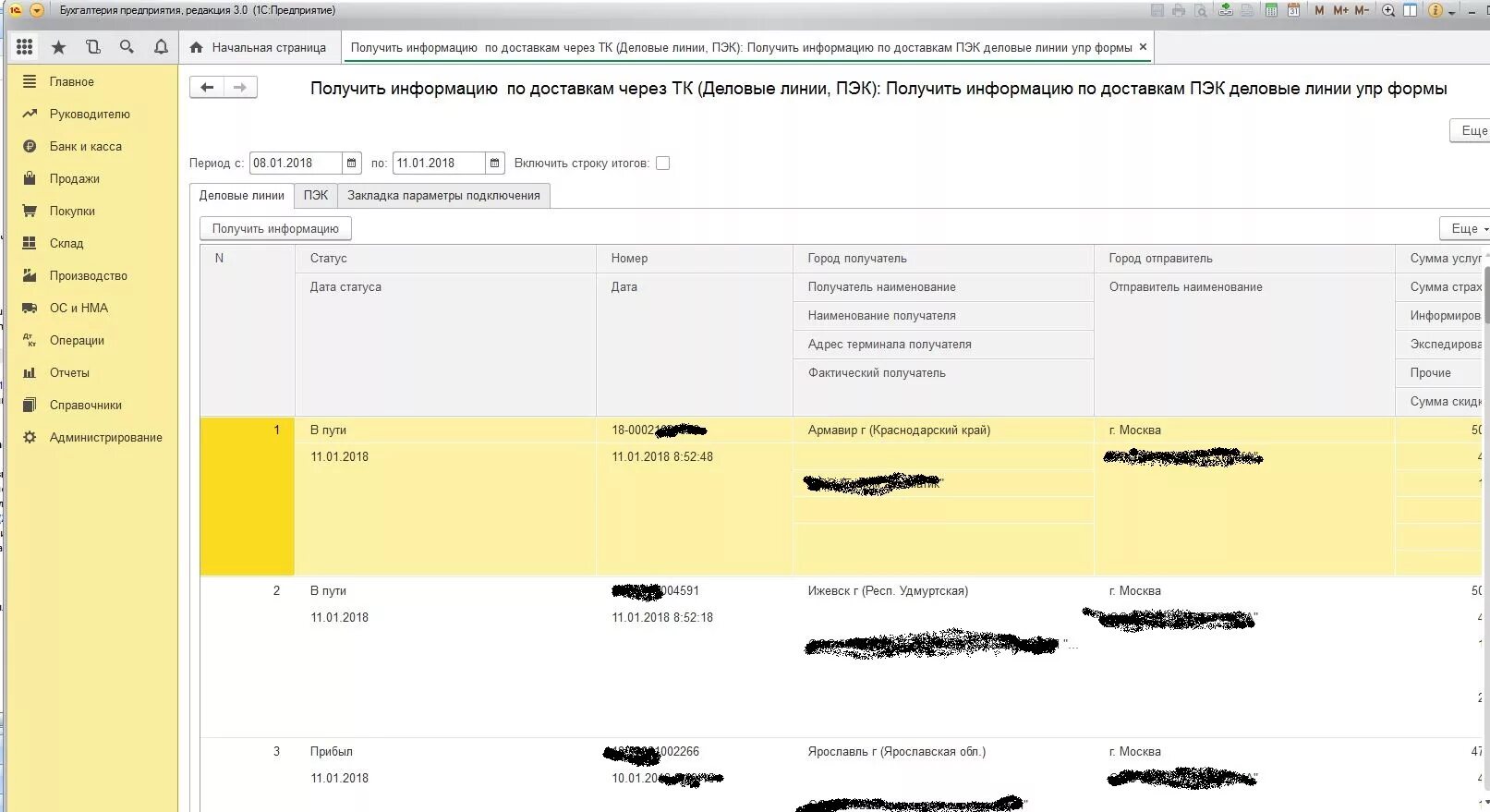Click the save diskette icon in title bar
Image resolution: width=1490 pixels, height=812 pixels.
(1157, 10)
